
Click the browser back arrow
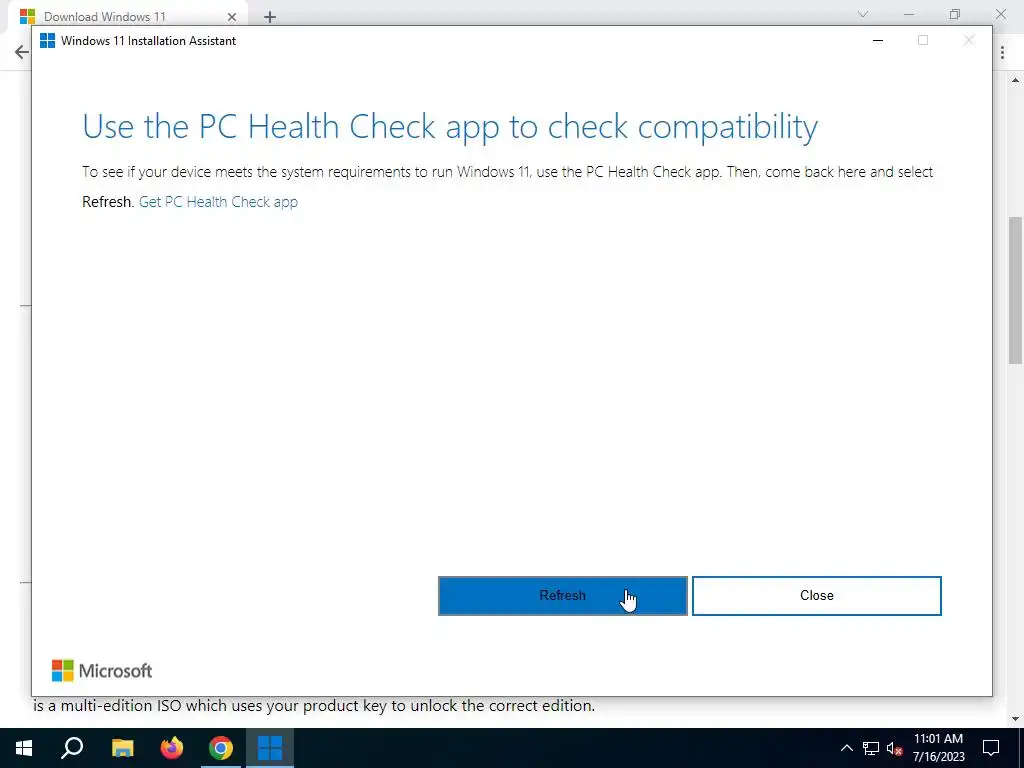click(x=22, y=52)
